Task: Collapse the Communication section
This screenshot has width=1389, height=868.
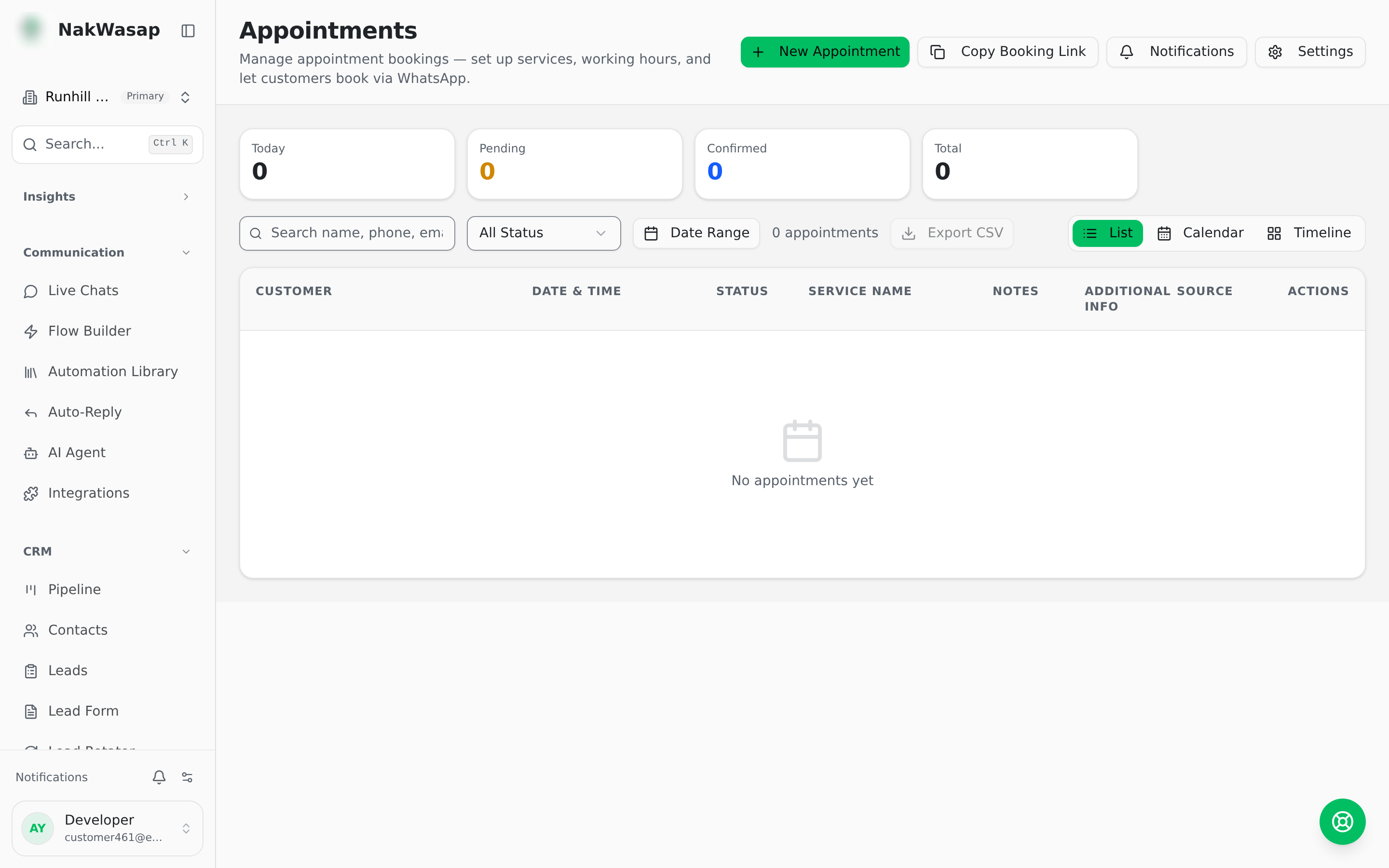Action: [x=108, y=253]
